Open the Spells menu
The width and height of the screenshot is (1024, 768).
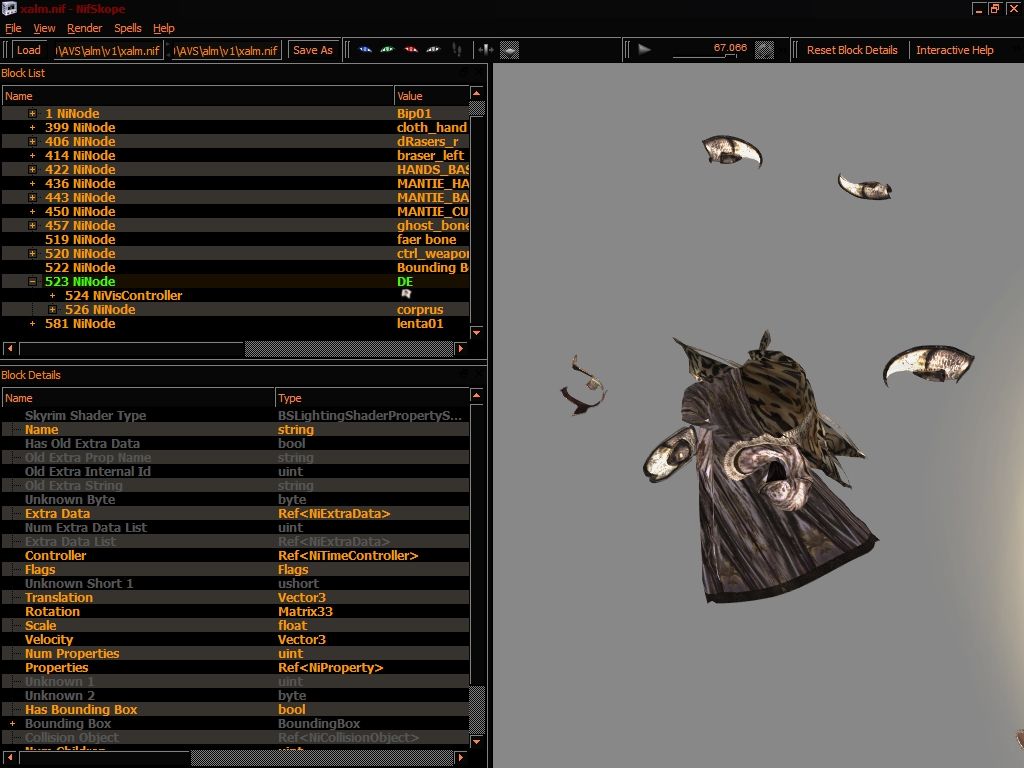[128, 28]
